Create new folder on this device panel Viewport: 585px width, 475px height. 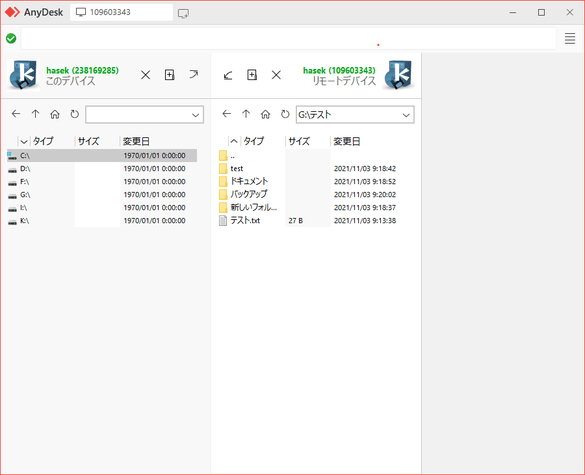(x=169, y=75)
